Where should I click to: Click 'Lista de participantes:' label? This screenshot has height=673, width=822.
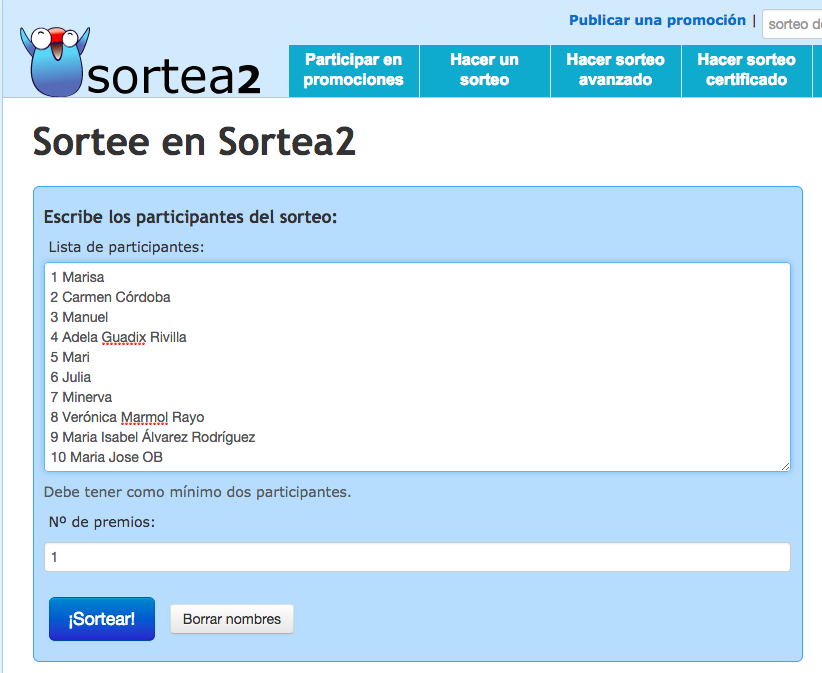tap(126, 247)
